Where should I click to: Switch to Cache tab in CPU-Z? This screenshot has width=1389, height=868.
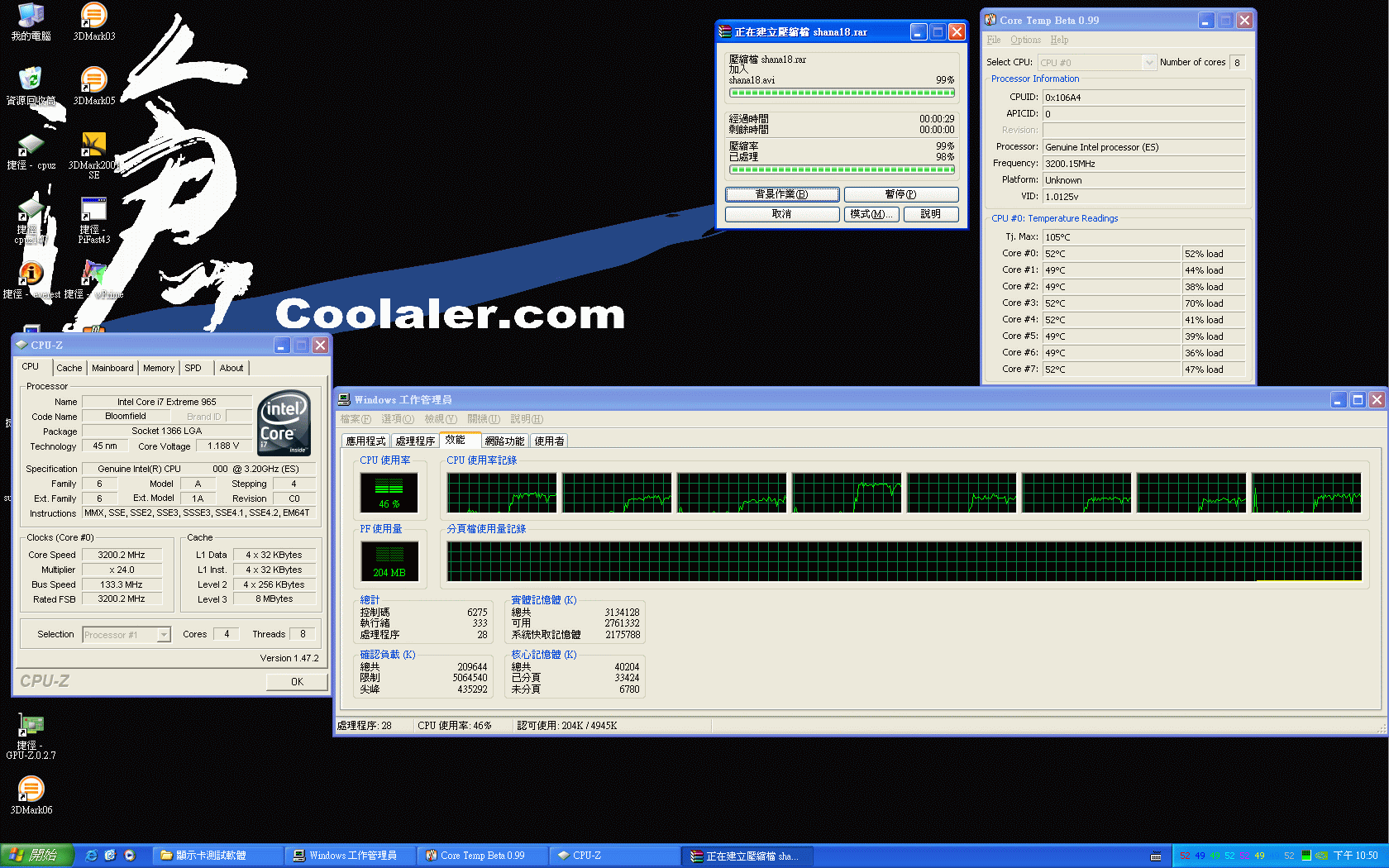69,368
